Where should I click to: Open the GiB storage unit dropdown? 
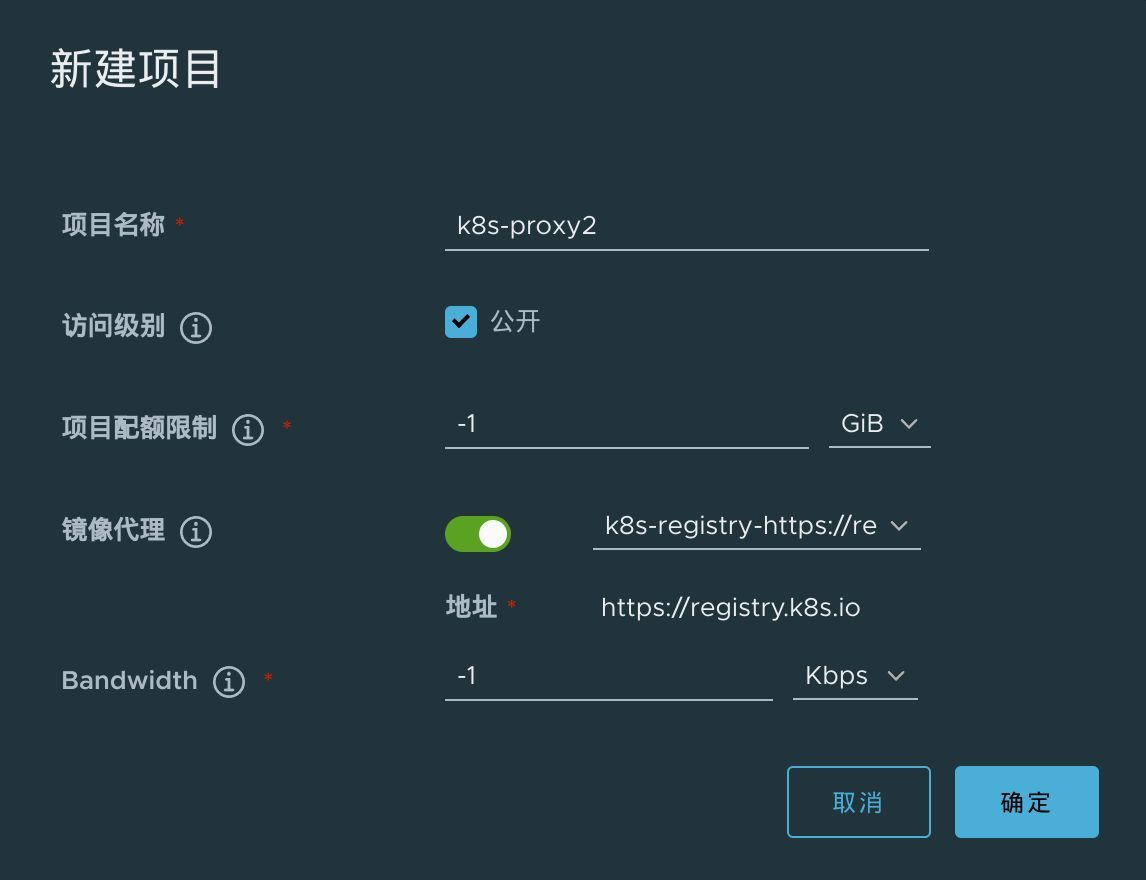[x=880, y=424]
